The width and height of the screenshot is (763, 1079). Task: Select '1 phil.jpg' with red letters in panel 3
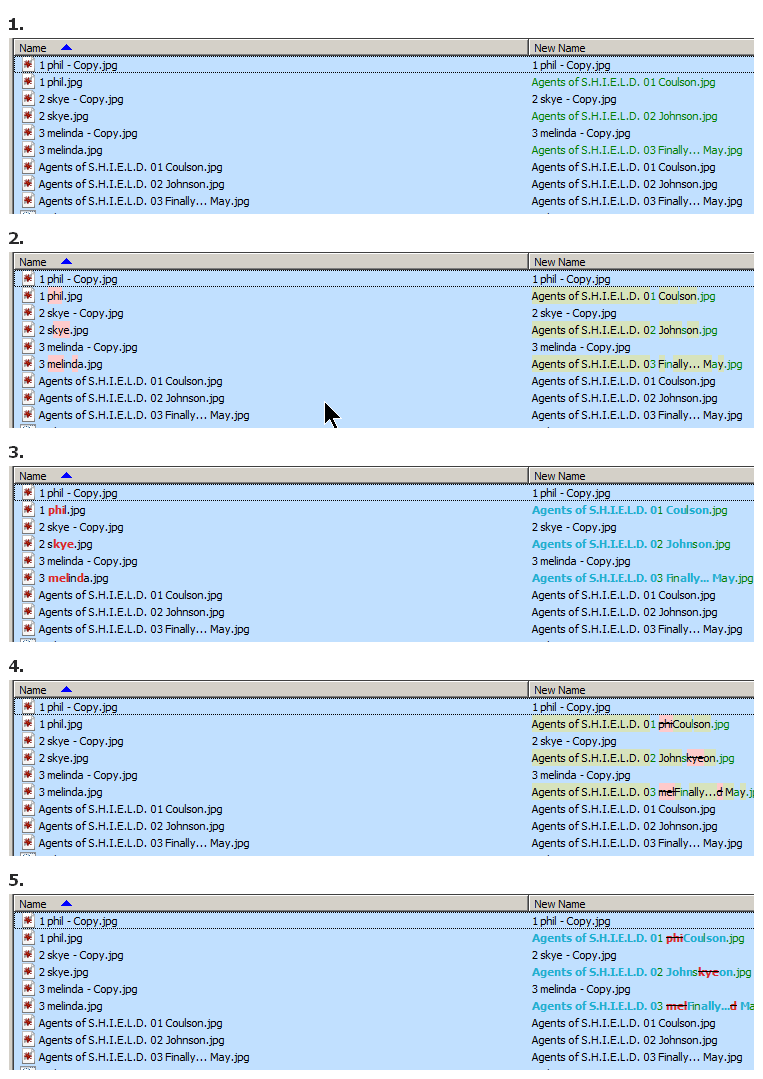coord(62,510)
